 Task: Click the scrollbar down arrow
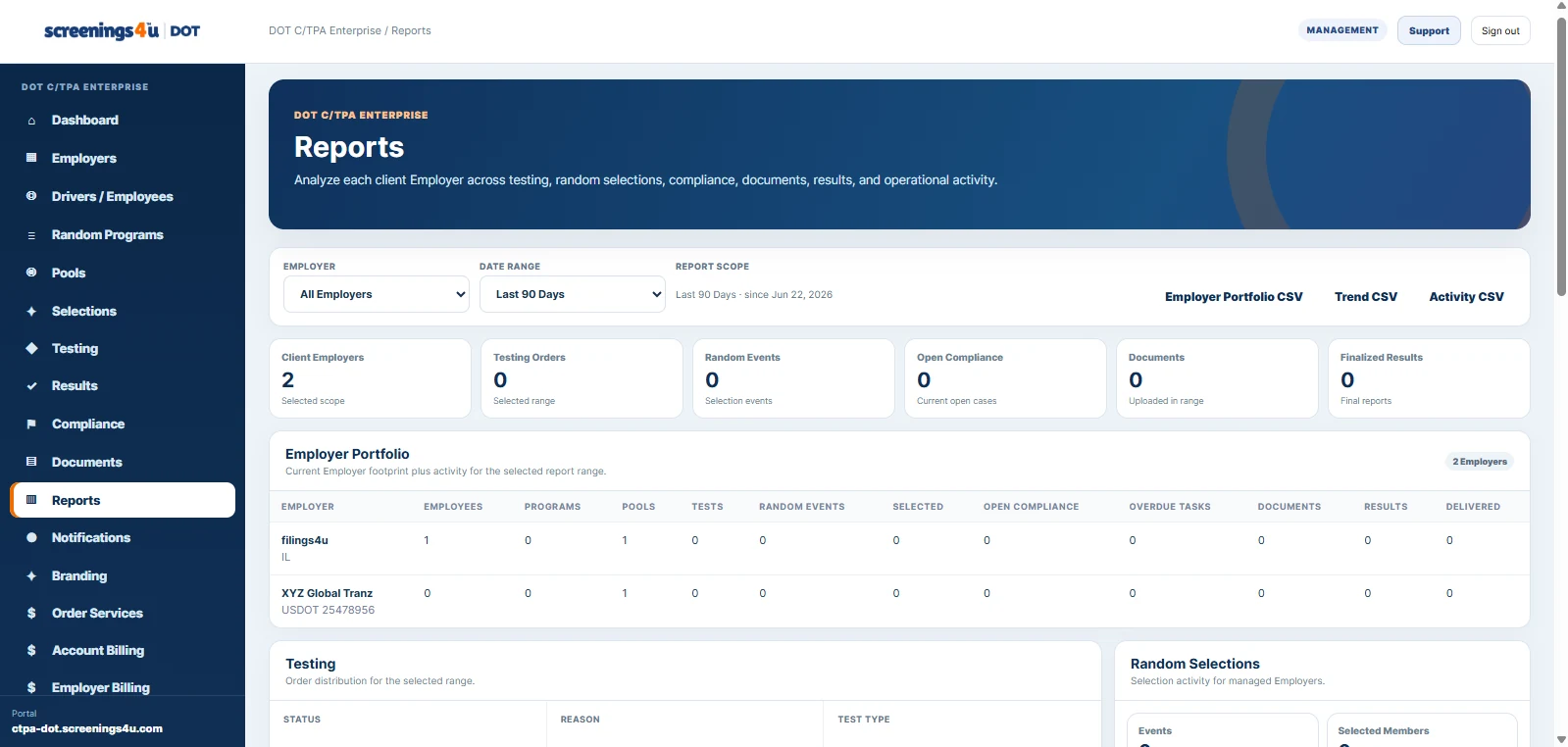pos(1561,739)
